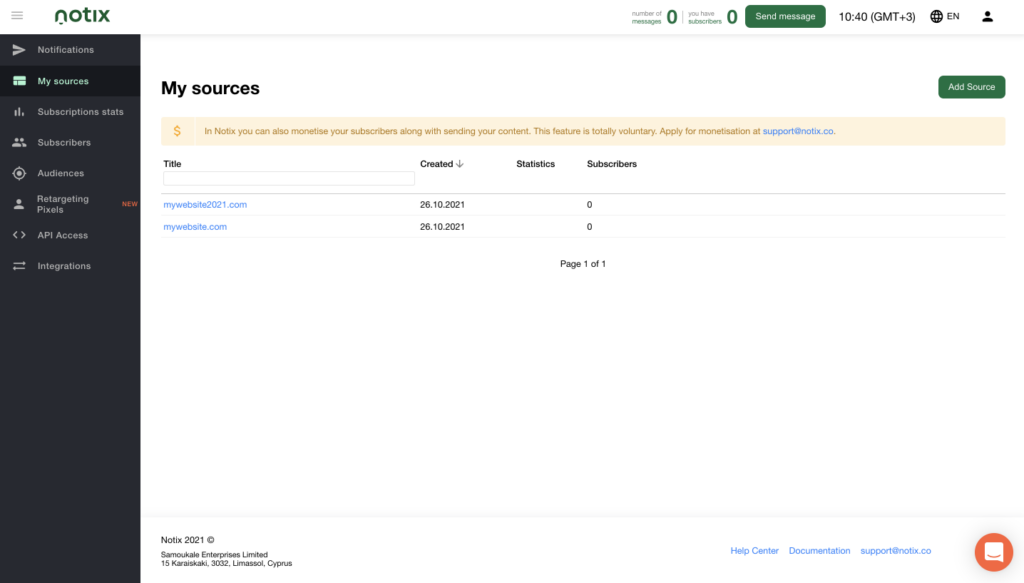Open the user account profile icon
Screen dimensions: 1024x583
click(x=987, y=16)
